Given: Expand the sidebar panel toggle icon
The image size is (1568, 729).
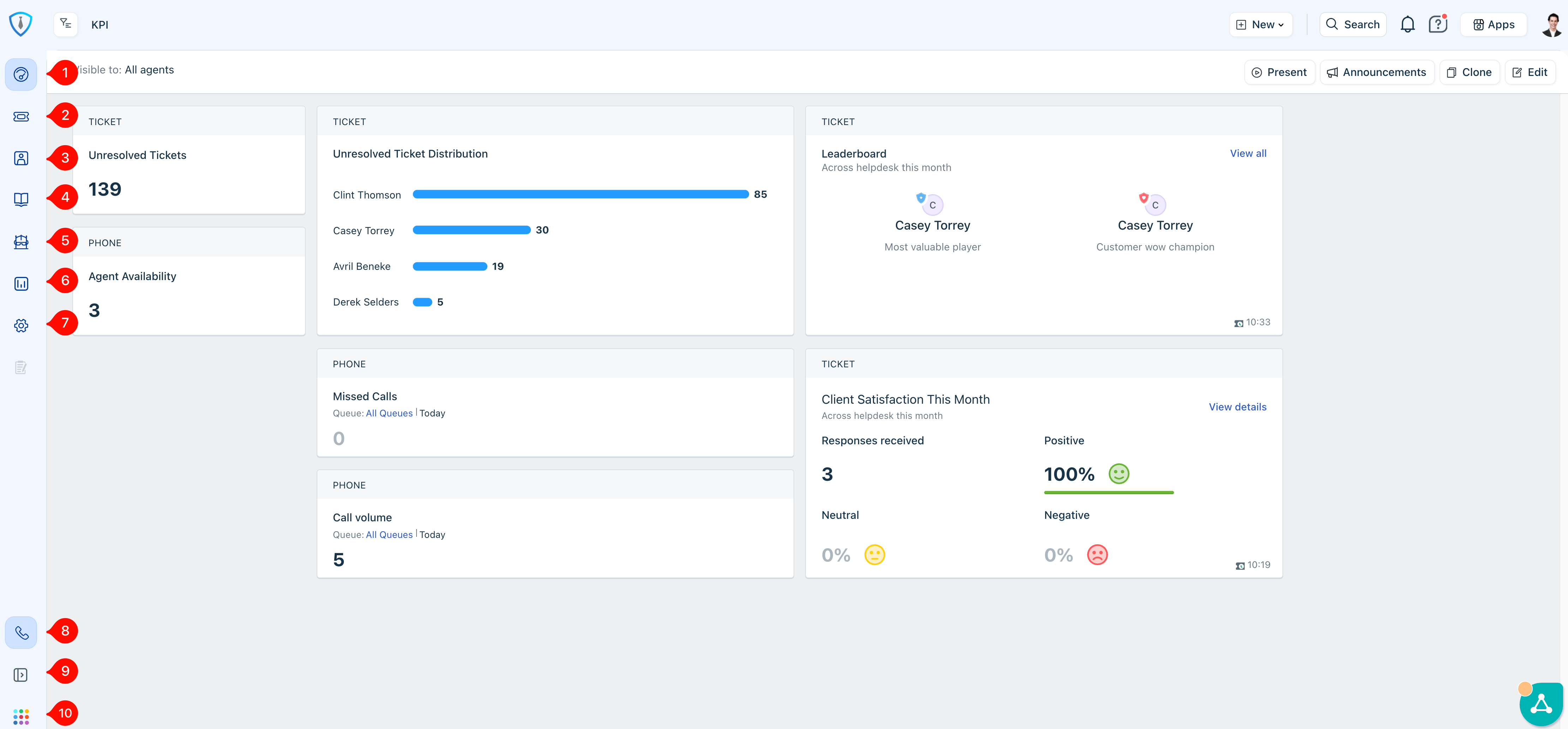Looking at the screenshot, I should 21,675.
